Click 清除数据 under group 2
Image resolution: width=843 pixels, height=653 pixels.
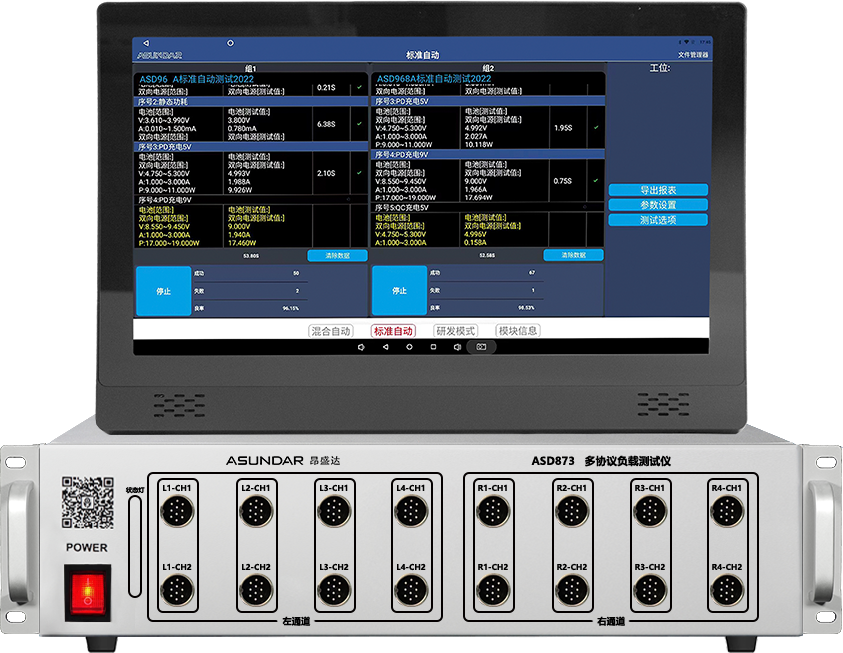click(x=574, y=255)
